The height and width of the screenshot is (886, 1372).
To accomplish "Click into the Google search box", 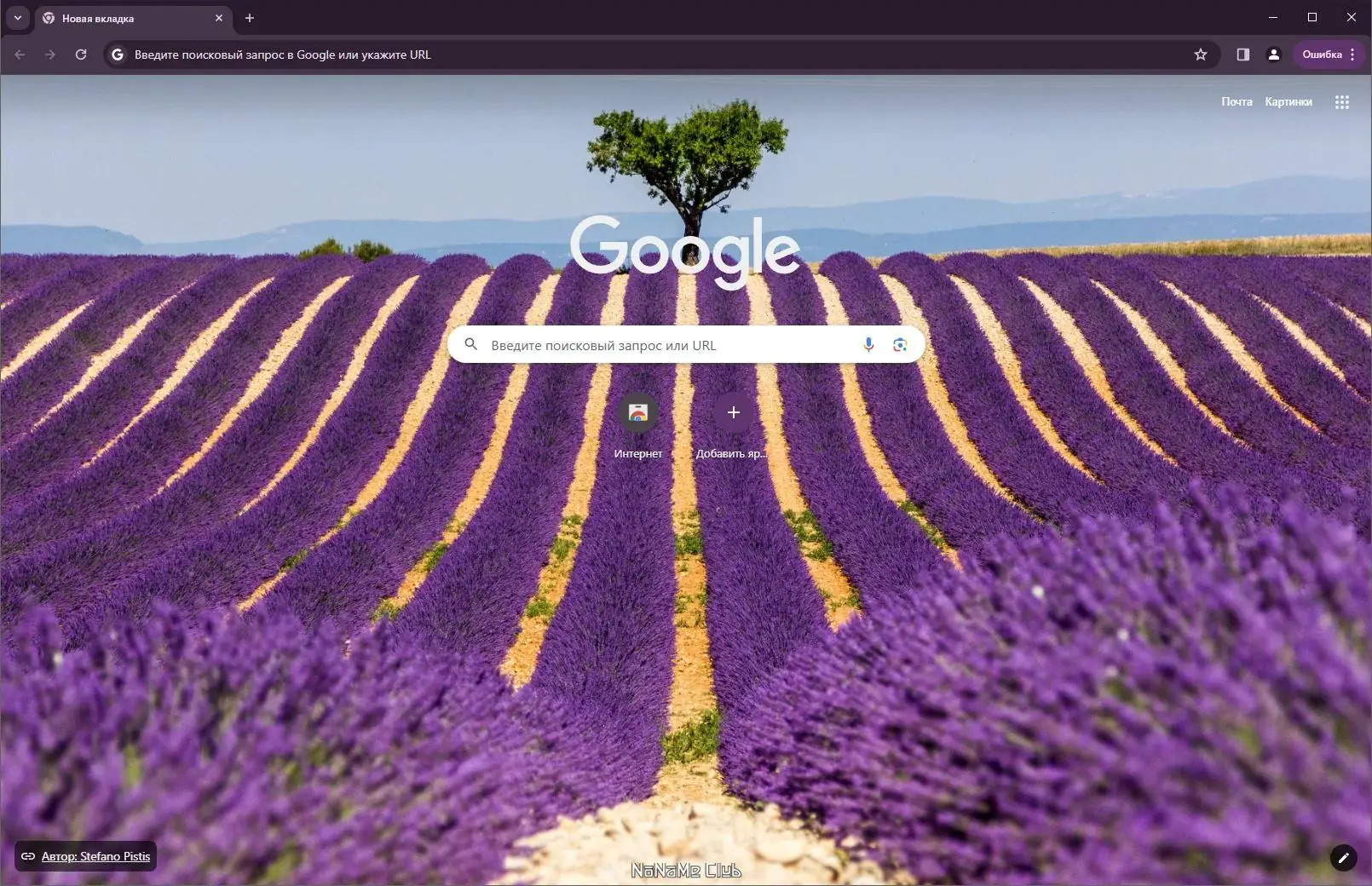I will point(686,345).
